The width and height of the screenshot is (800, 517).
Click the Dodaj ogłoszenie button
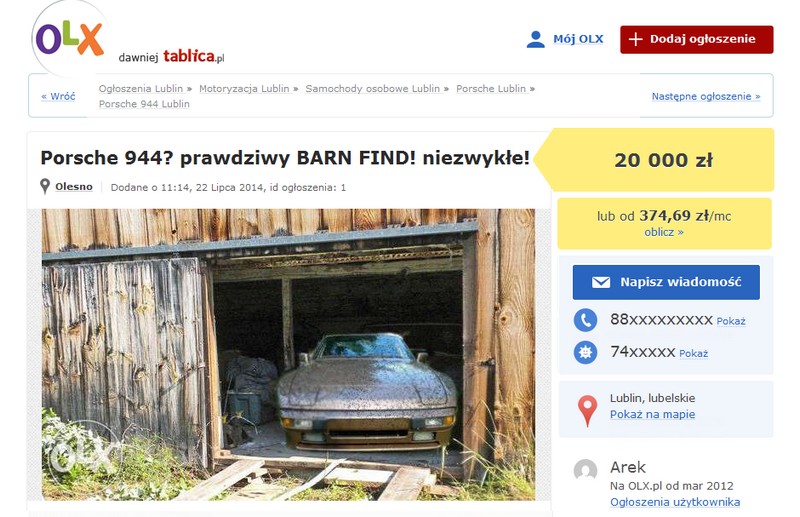click(696, 39)
